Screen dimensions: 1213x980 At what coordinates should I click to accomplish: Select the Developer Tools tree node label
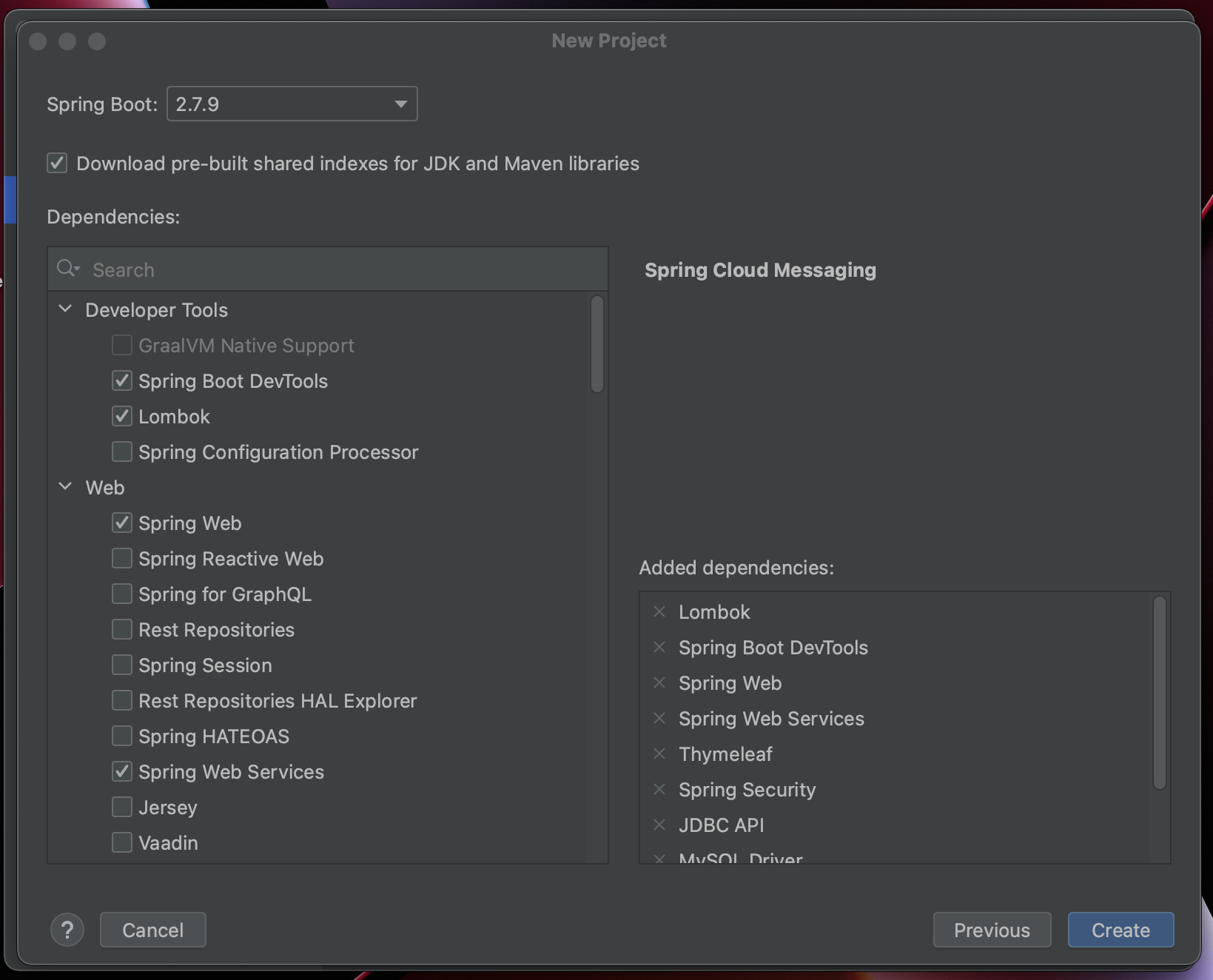156,309
